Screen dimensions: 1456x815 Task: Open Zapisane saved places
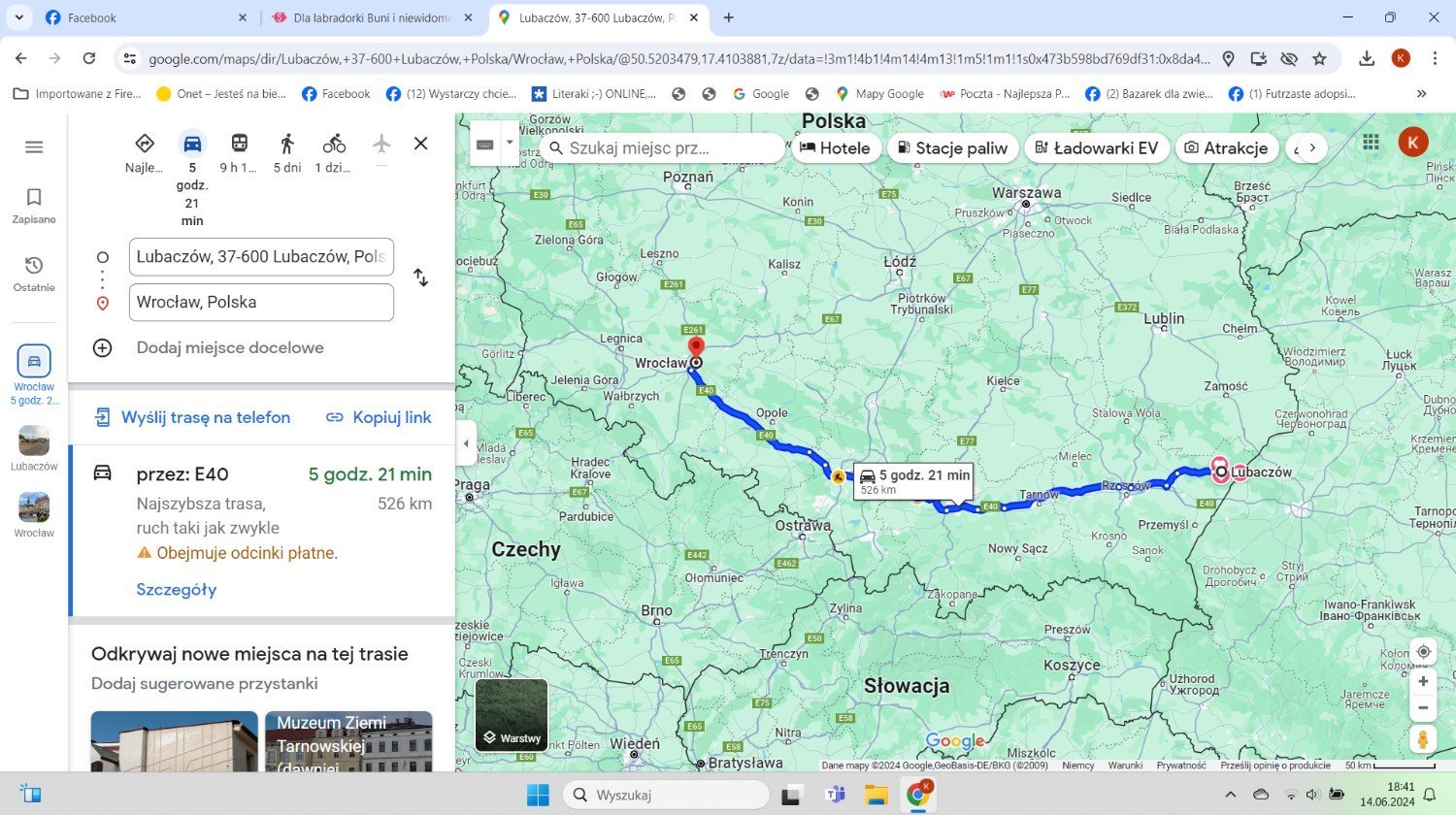click(x=34, y=206)
